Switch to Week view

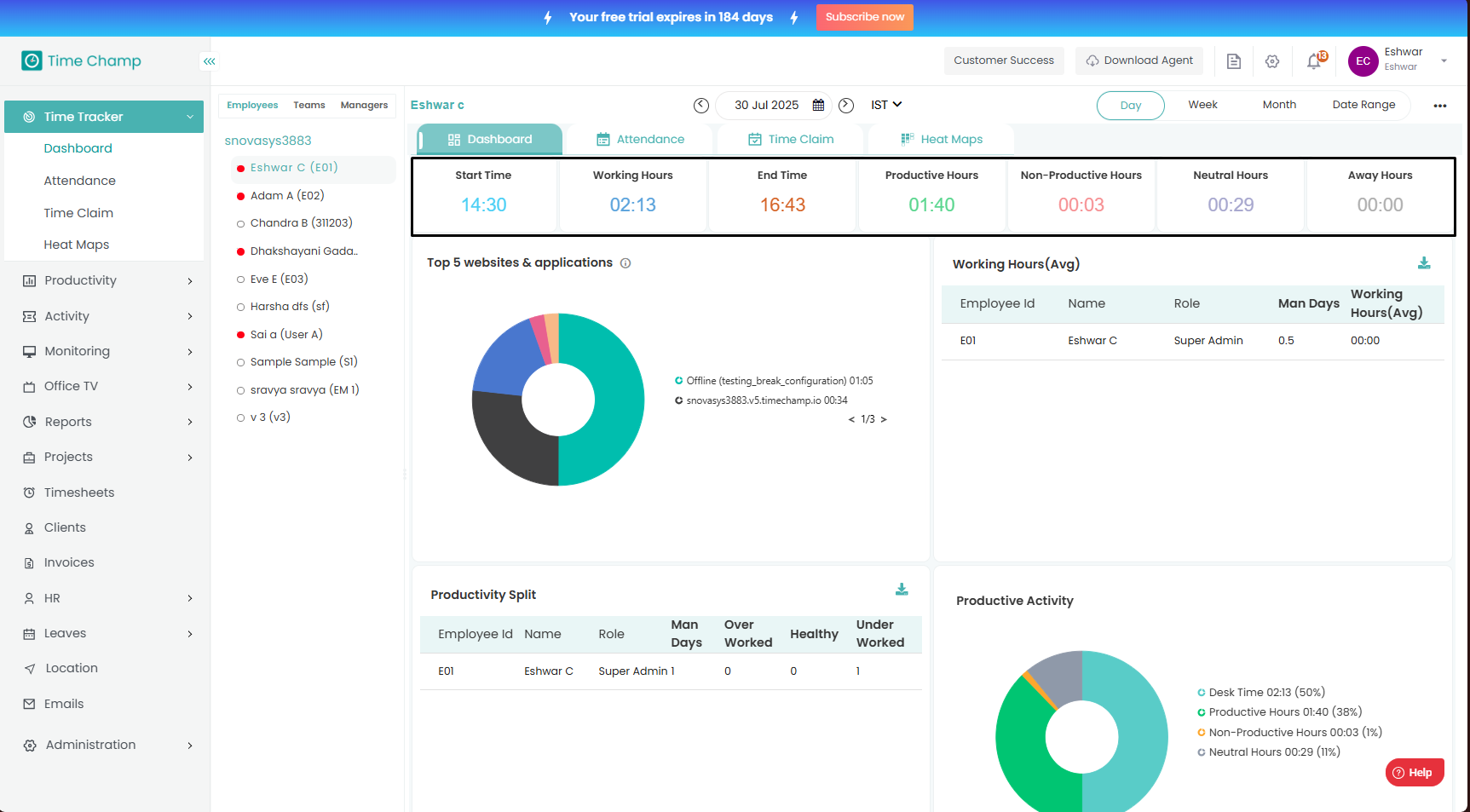tap(1202, 105)
